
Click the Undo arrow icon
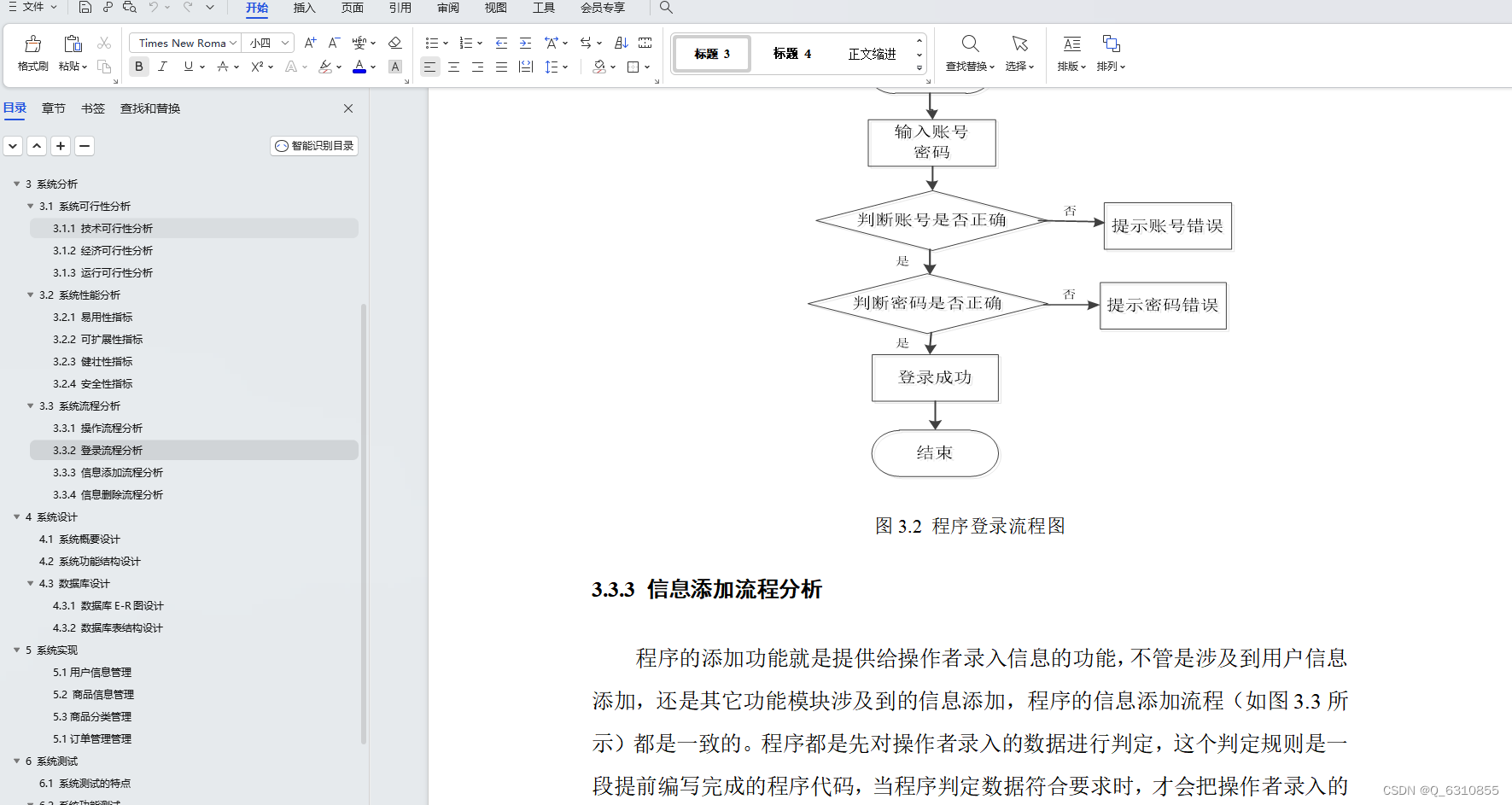click(x=154, y=7)
